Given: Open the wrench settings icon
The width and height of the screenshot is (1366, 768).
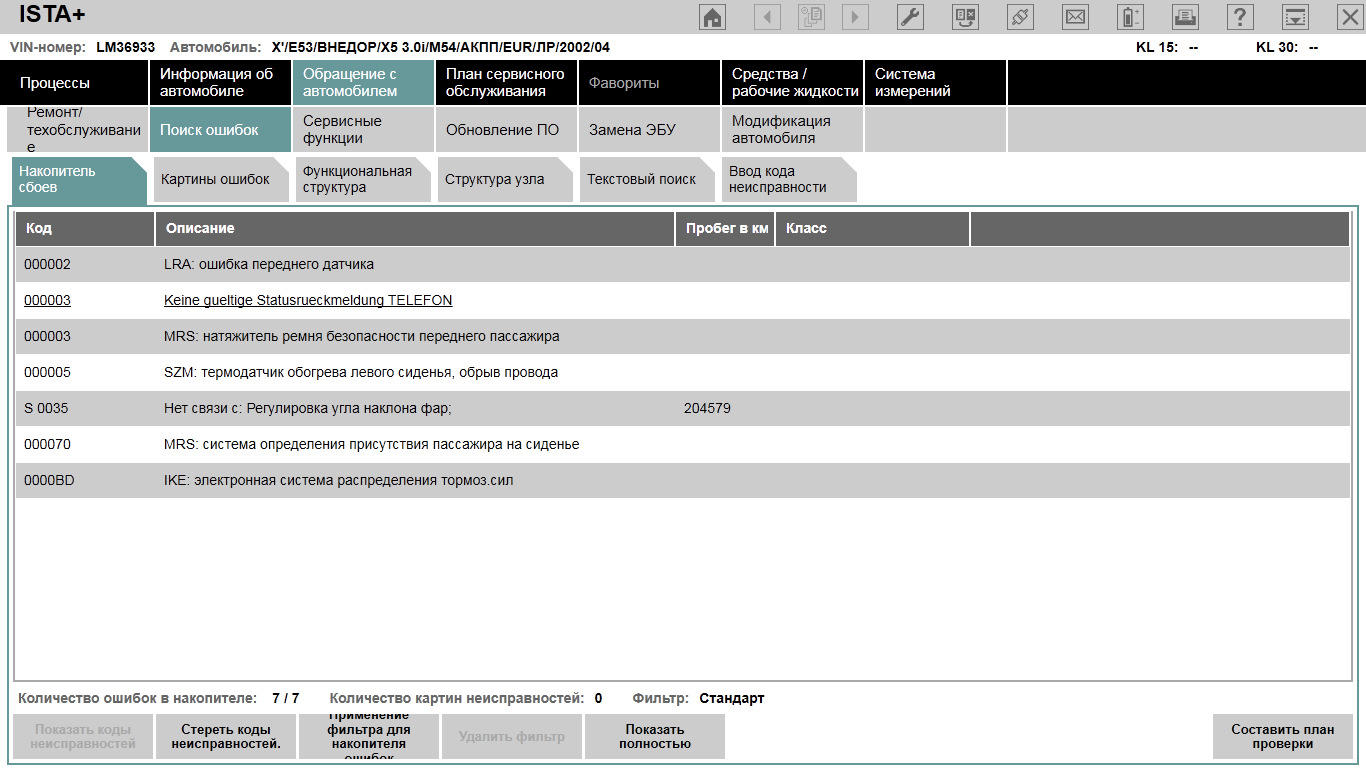Looking at the screenshot, I should (910, 17).
